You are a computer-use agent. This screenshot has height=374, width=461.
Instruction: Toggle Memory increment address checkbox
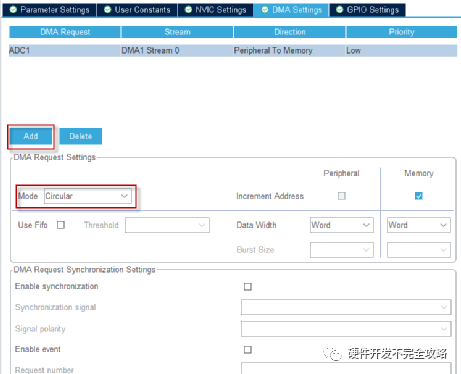tap(419, 196)
